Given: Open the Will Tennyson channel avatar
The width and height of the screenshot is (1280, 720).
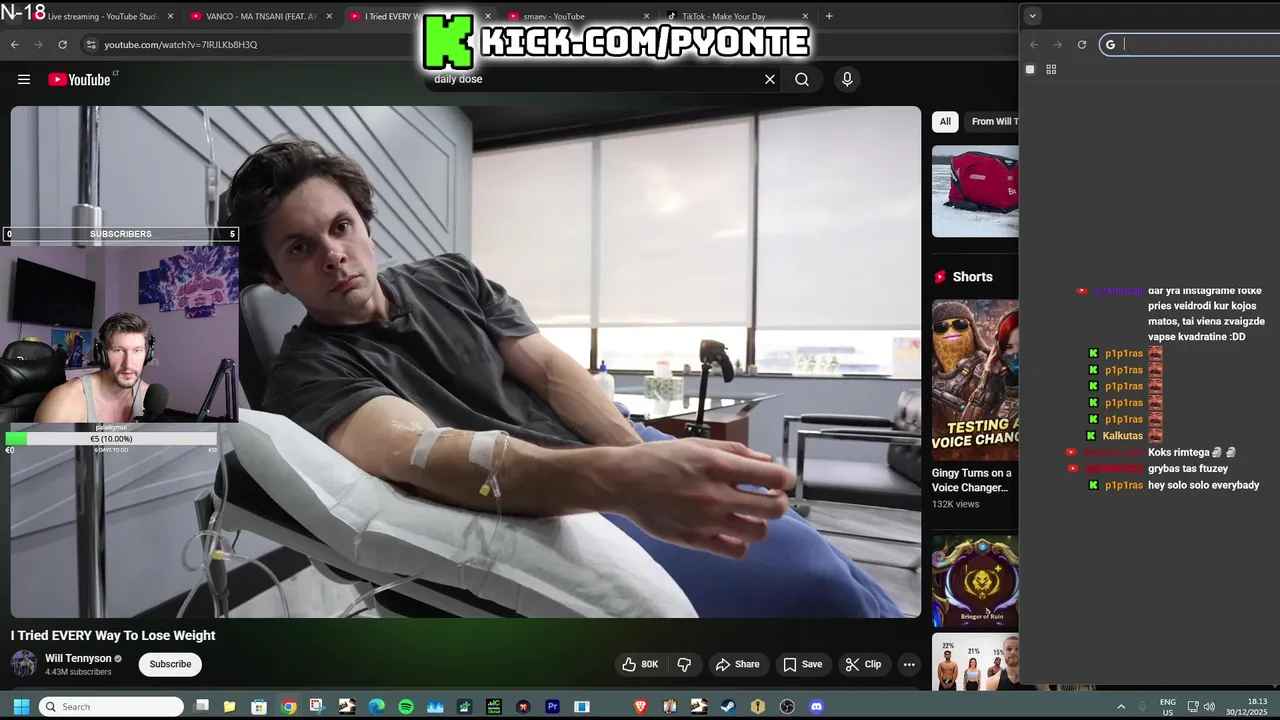Looking at the screenshot, I should tap(24, 664).
